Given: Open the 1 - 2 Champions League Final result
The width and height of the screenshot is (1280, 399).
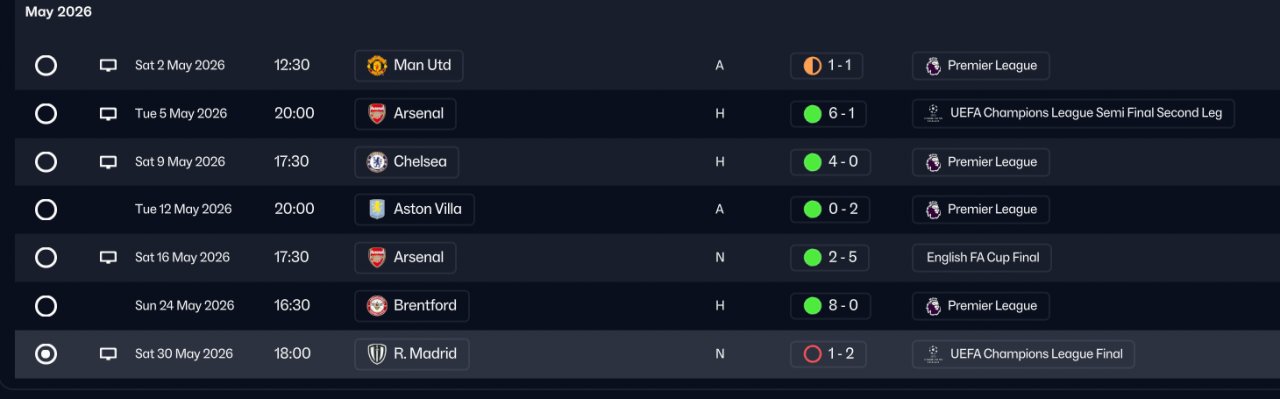Looking at the screenshot, I should [828, 354].
